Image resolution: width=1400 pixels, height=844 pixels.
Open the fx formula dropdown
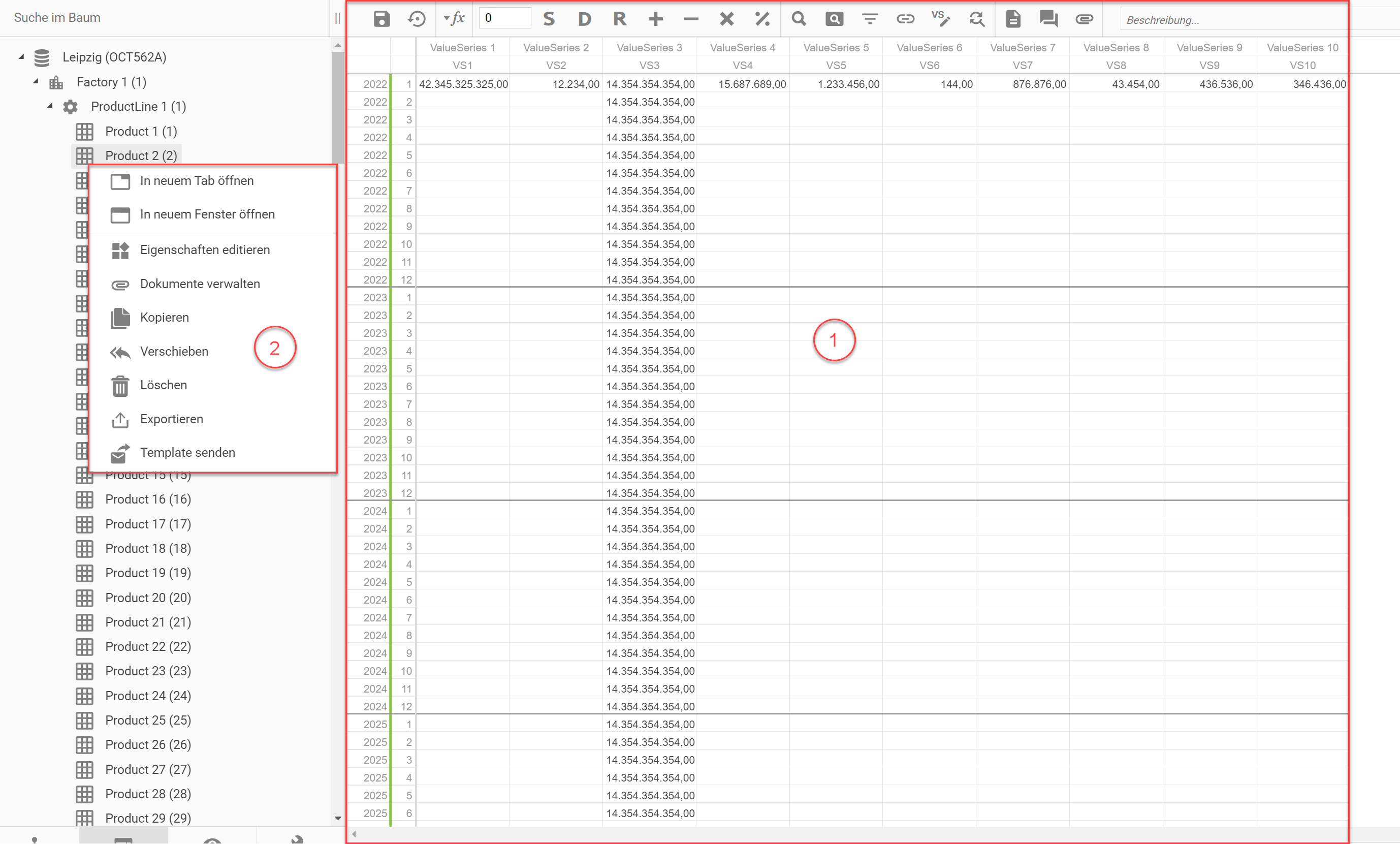454,19
